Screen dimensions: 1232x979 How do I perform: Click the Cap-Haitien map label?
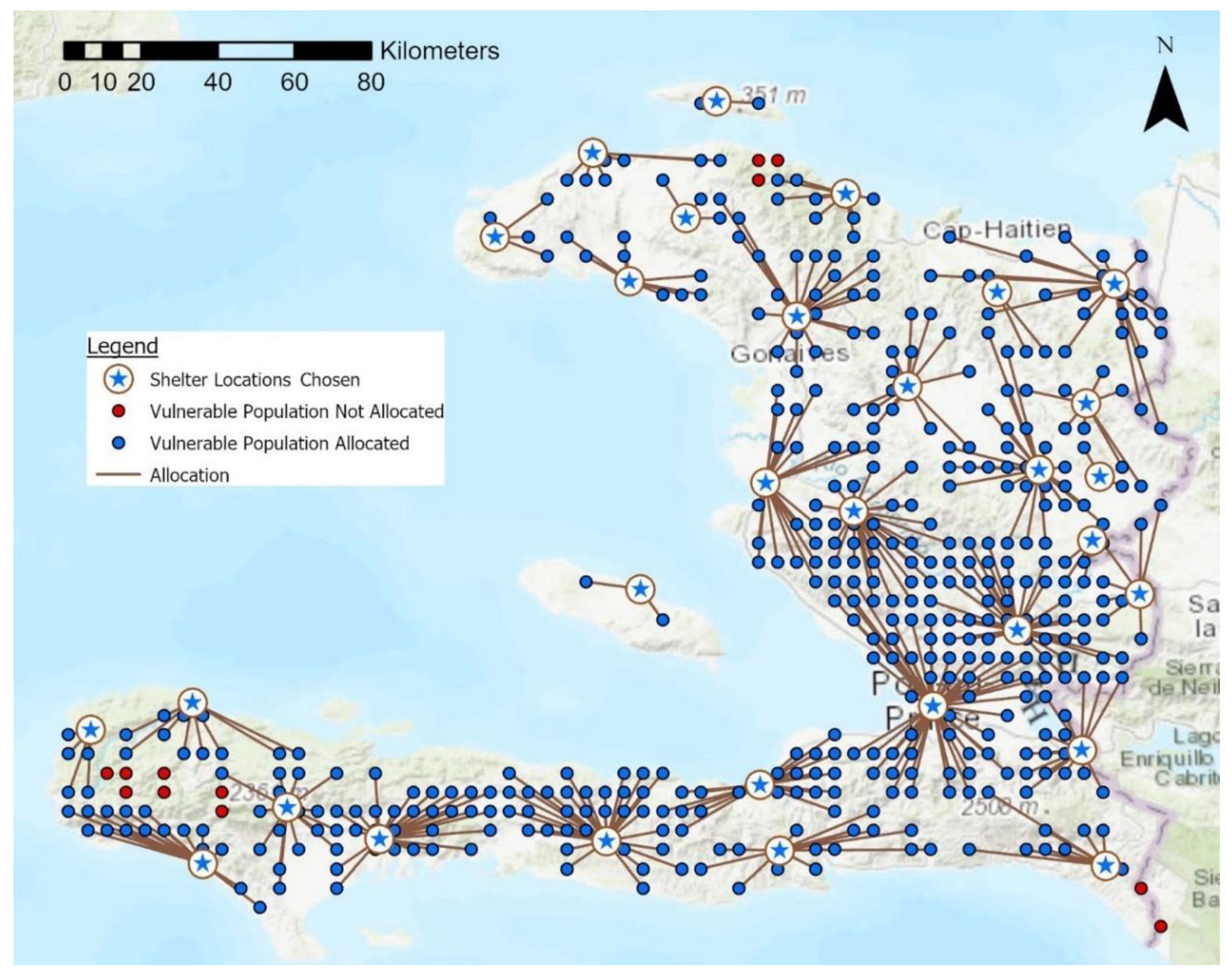[997, 230]
